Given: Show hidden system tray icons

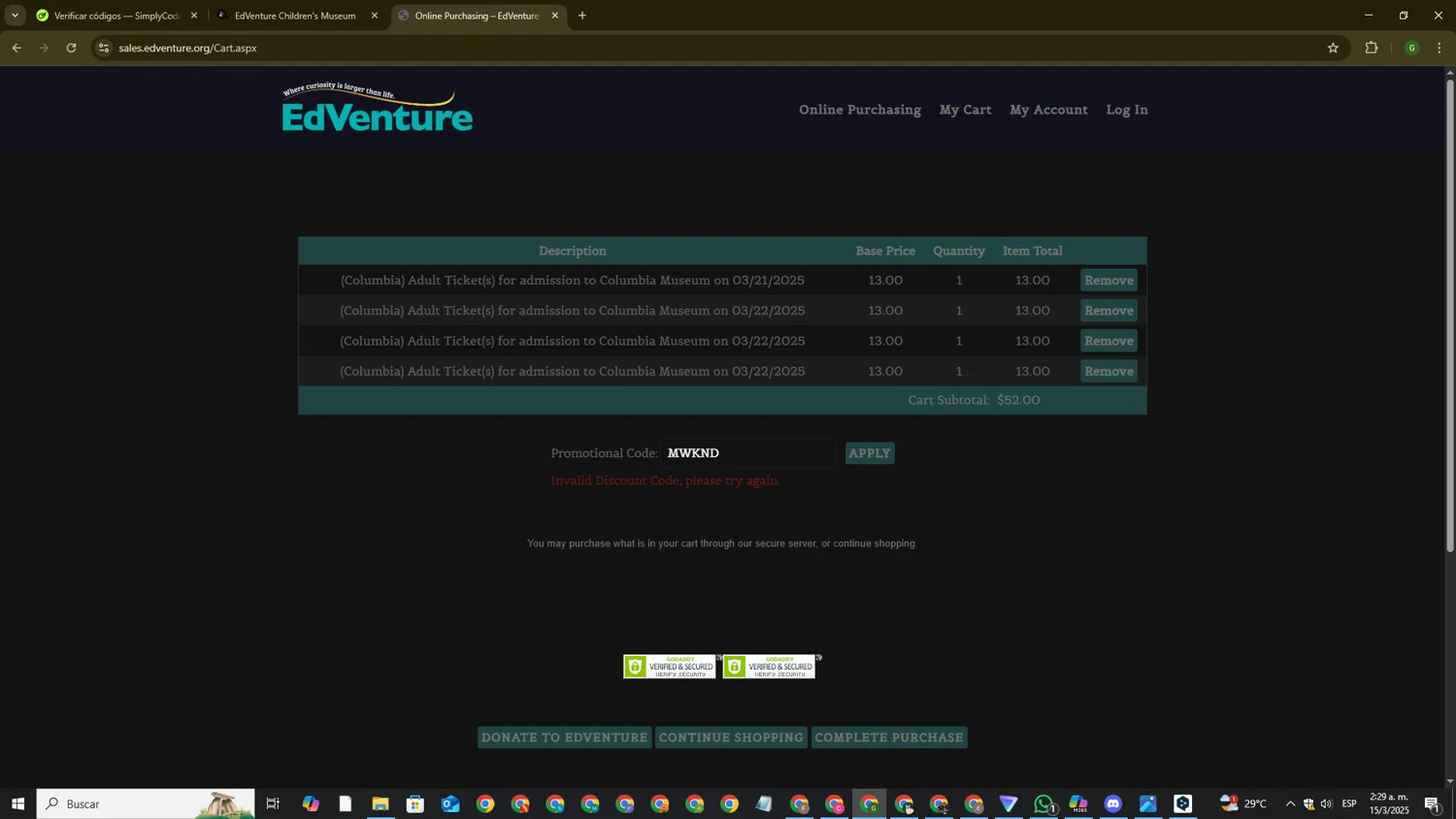Looking at the screenshot, I should tap(1290, 803).
